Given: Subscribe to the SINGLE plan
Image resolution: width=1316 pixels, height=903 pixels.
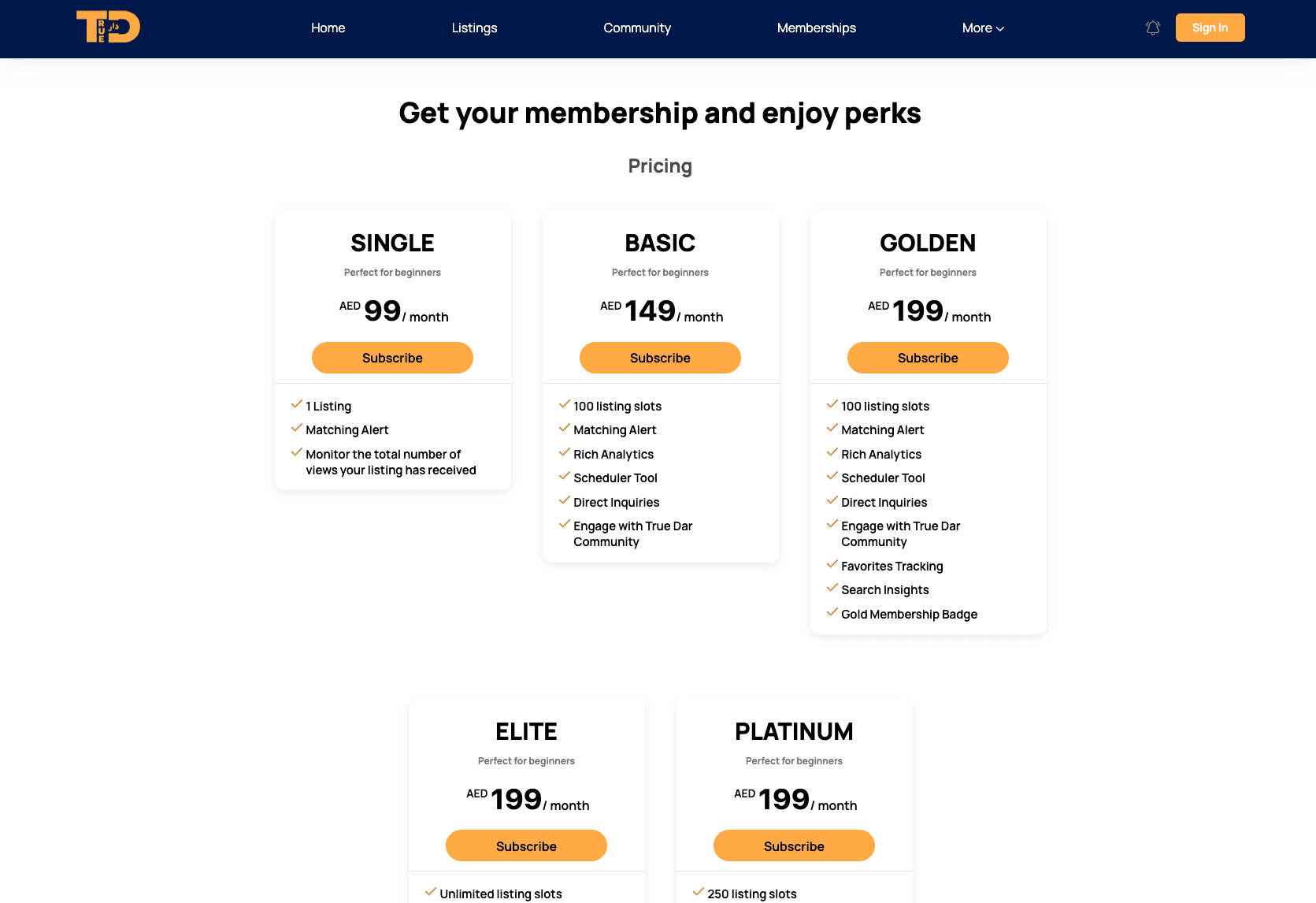Looking at the screenshot, I should [392, 358].
